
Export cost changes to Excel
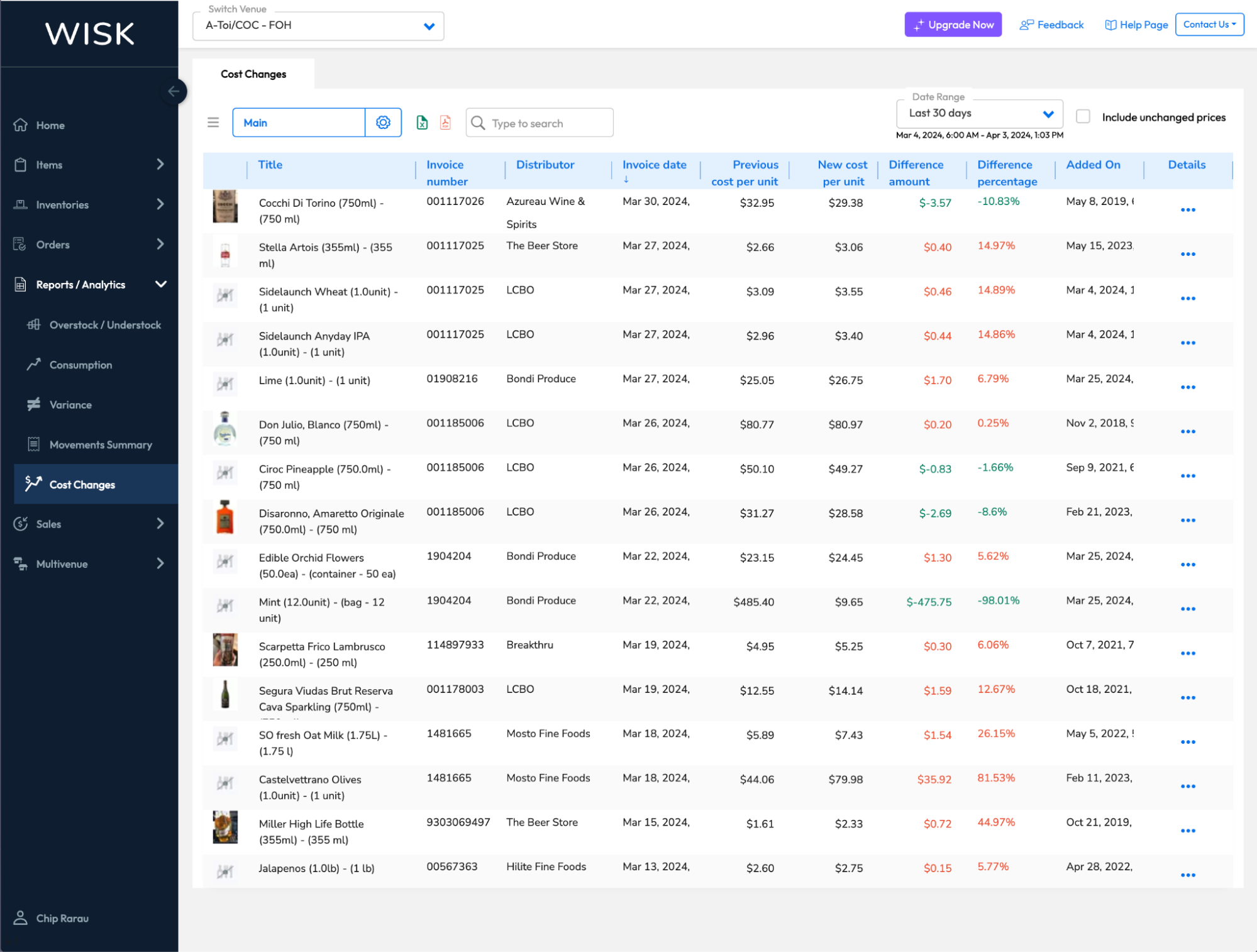(x=422, y=122)
